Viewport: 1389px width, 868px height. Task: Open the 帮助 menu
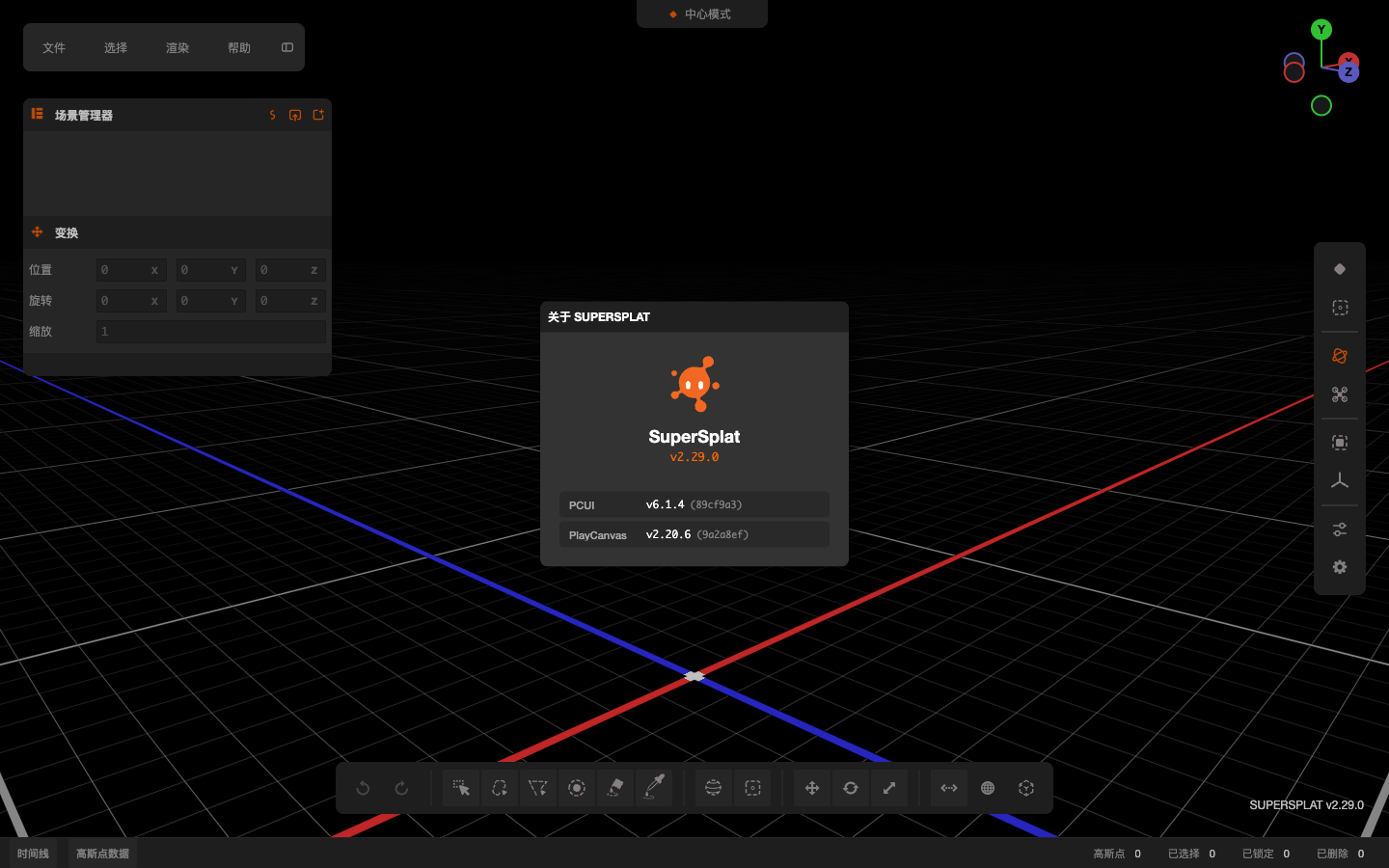point(239,47)
